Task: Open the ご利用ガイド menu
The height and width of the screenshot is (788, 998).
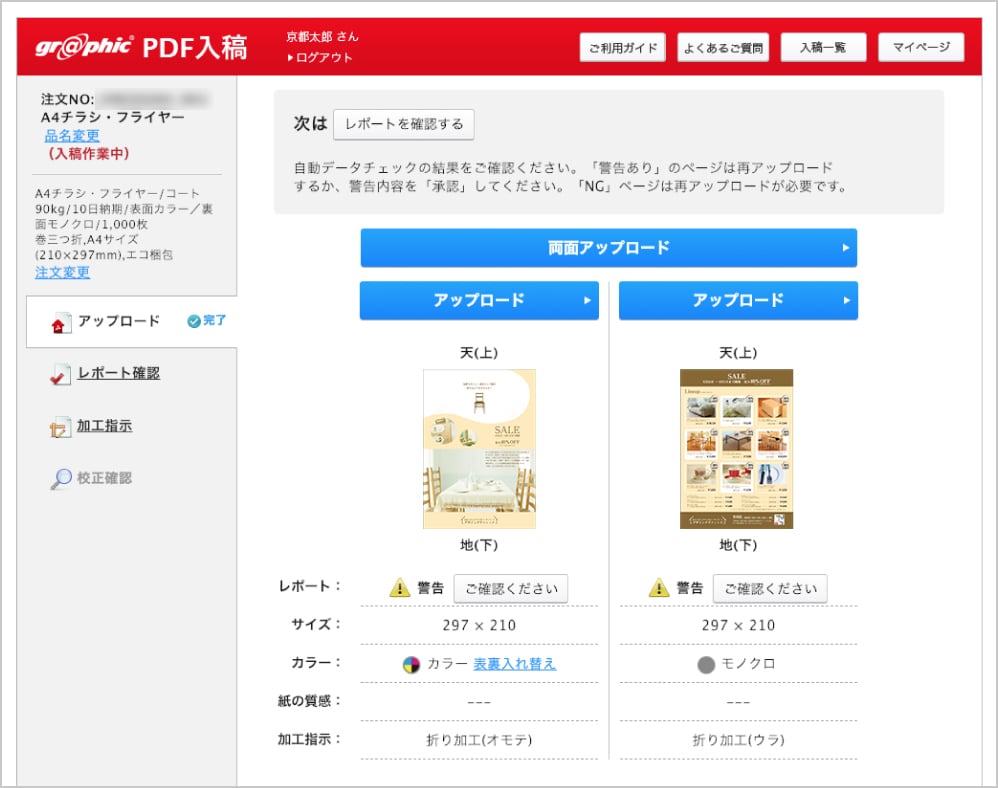Action: tap(622, 47)
